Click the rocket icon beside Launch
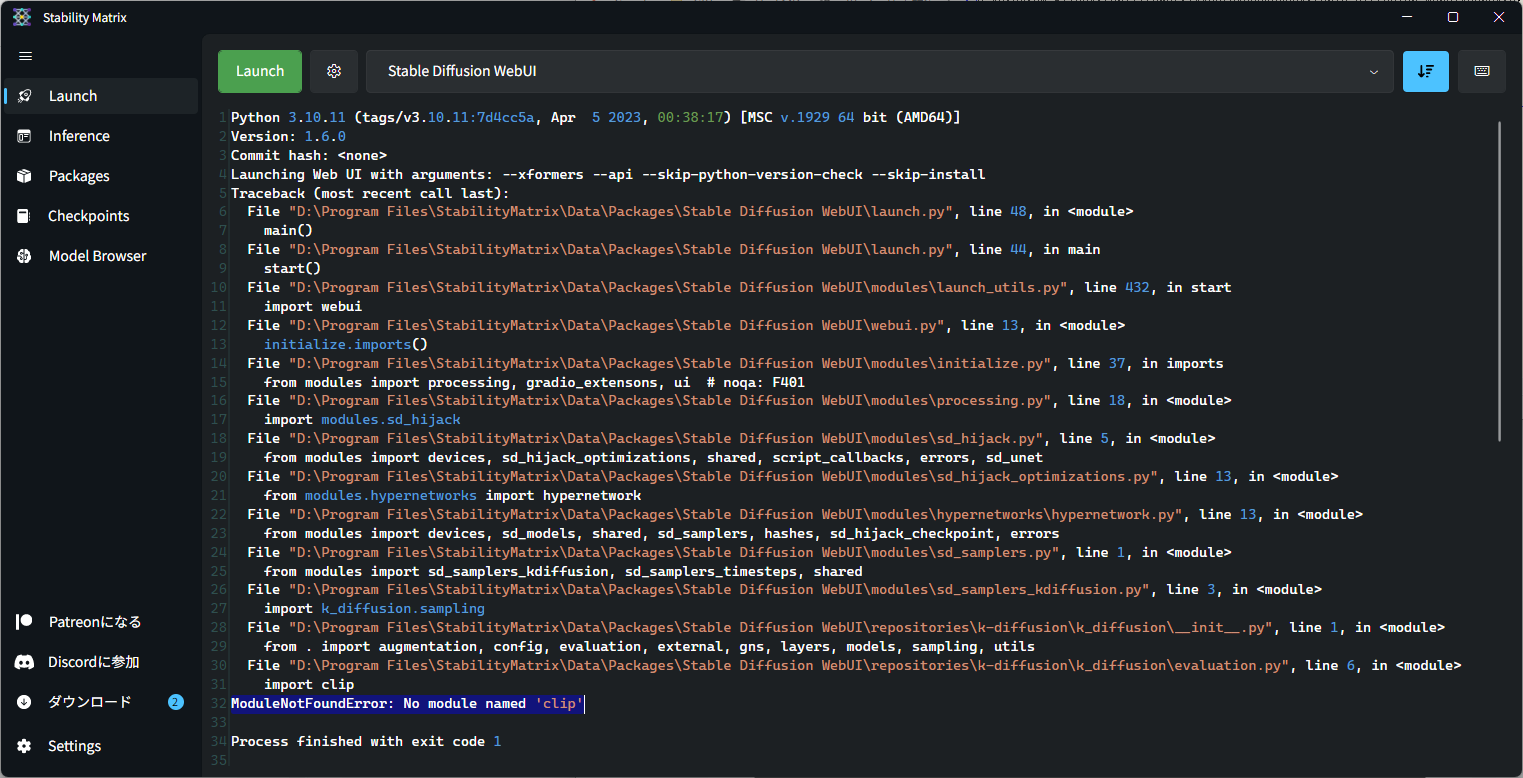 tap(25, 96)
